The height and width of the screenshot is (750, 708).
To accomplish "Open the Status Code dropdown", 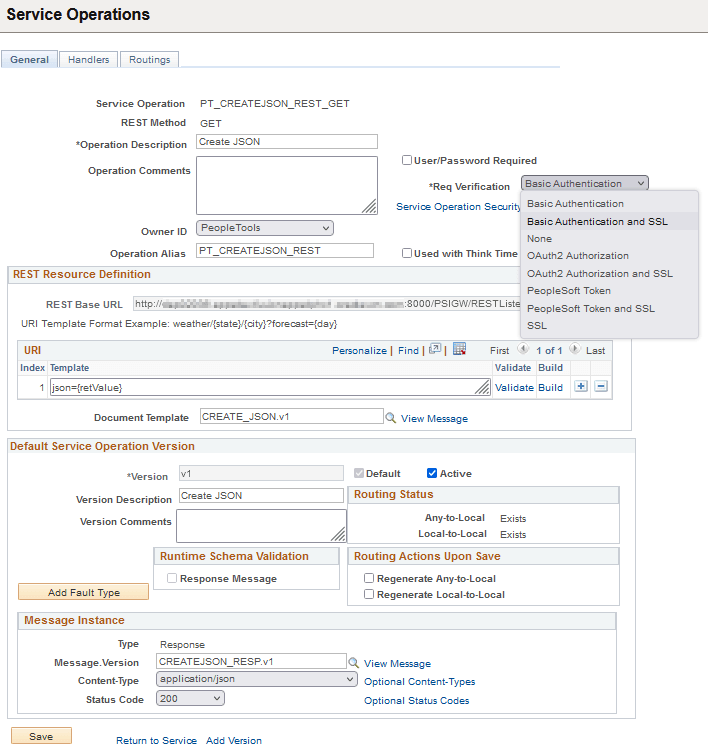I will tap(190, 698).
